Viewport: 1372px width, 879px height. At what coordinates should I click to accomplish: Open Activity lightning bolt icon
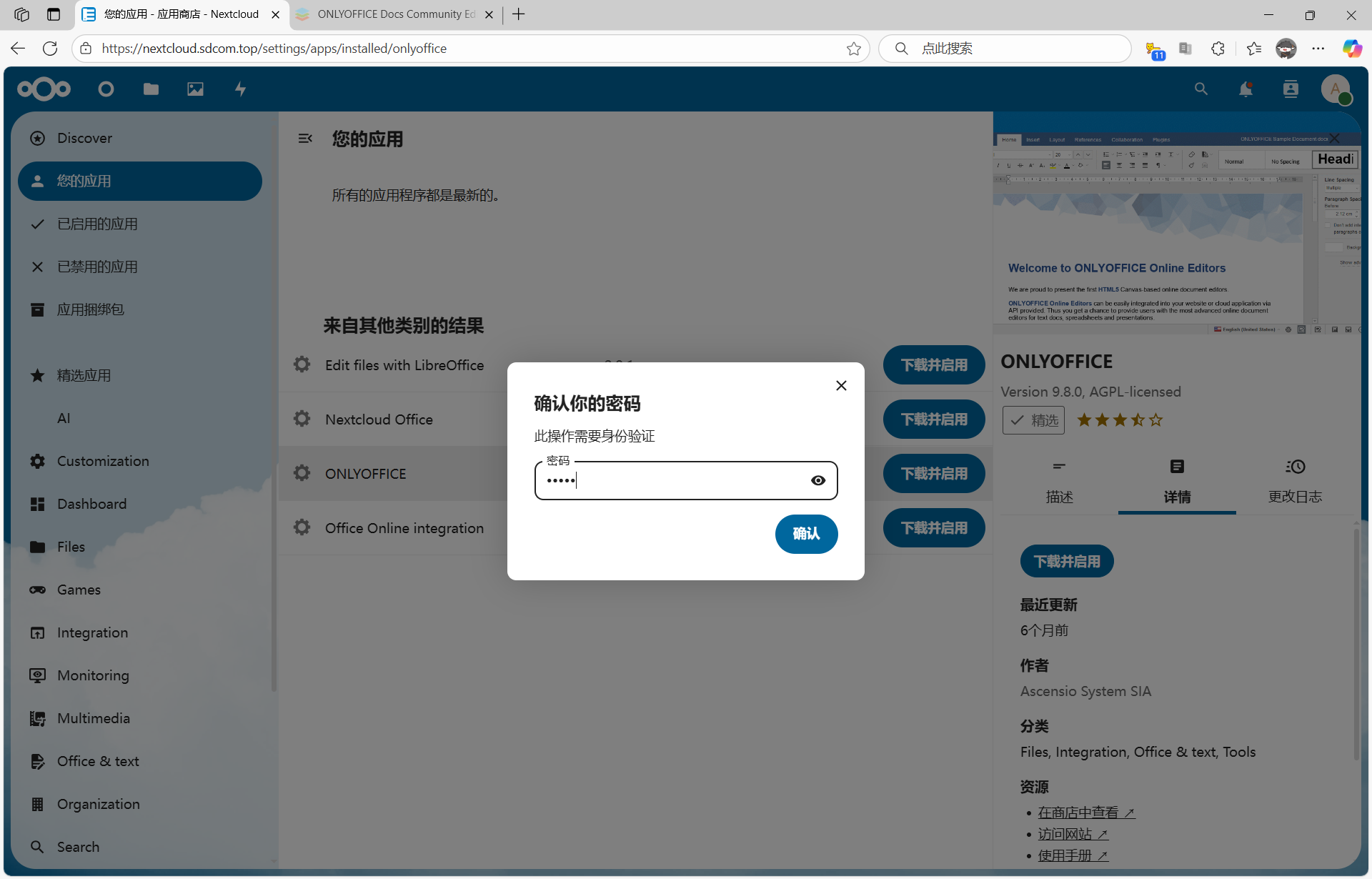click(240, 89)
